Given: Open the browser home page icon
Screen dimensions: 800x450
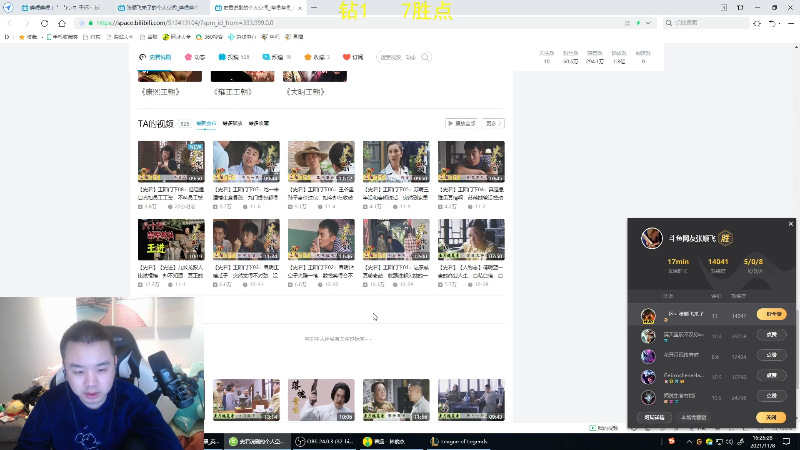Looking at the screenshot, I should 62,23.
